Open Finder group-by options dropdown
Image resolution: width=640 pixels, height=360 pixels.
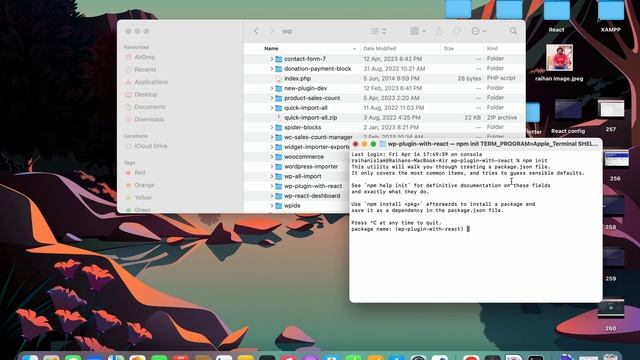418,31
